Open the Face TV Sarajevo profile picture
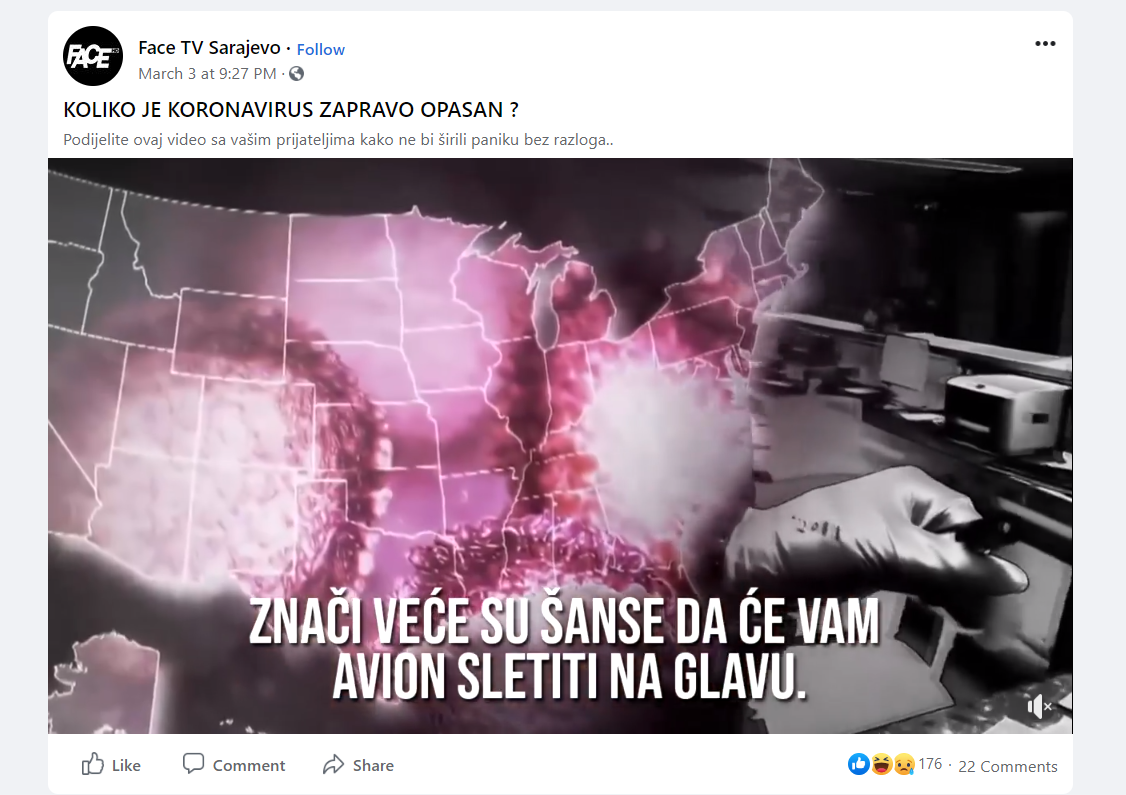This screenshot has height=795, width=1126. tap(93, 56)
